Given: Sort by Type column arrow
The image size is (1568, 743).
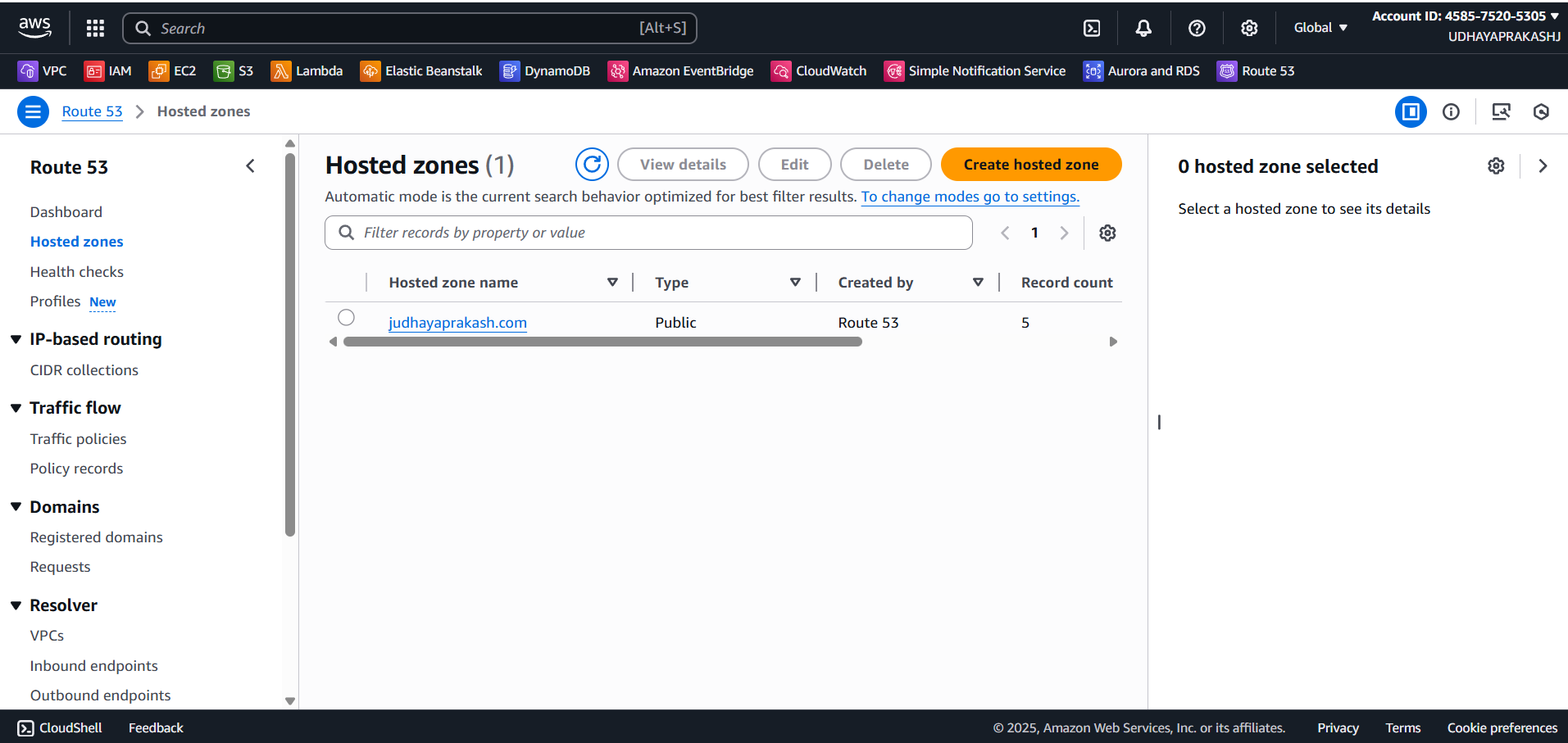Looking at the screenshot, I should 795,283.
